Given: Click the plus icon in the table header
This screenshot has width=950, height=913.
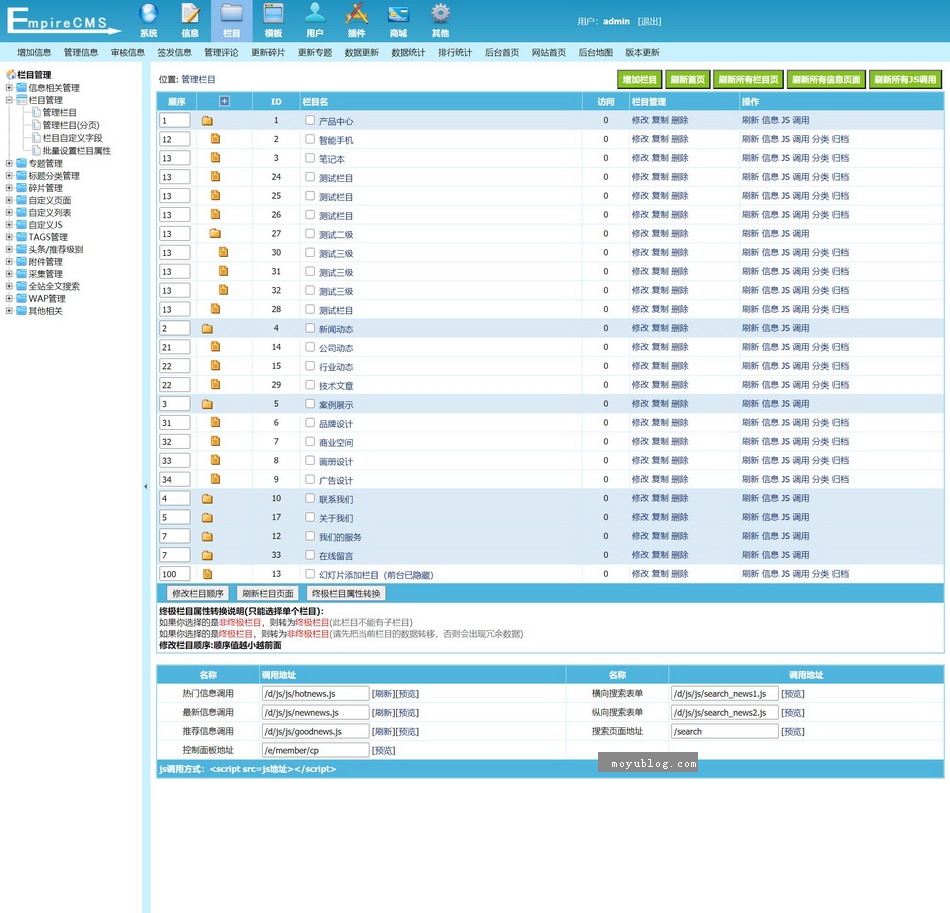Looking at the screenshot, I should [x=224, y=101].
